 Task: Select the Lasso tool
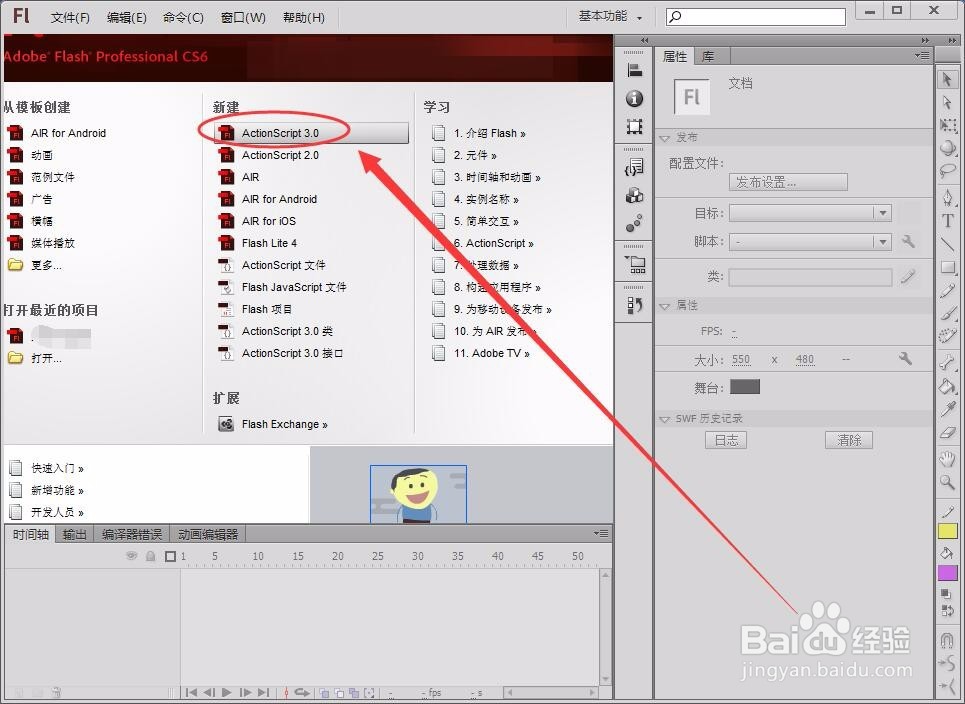pos(948,171)
